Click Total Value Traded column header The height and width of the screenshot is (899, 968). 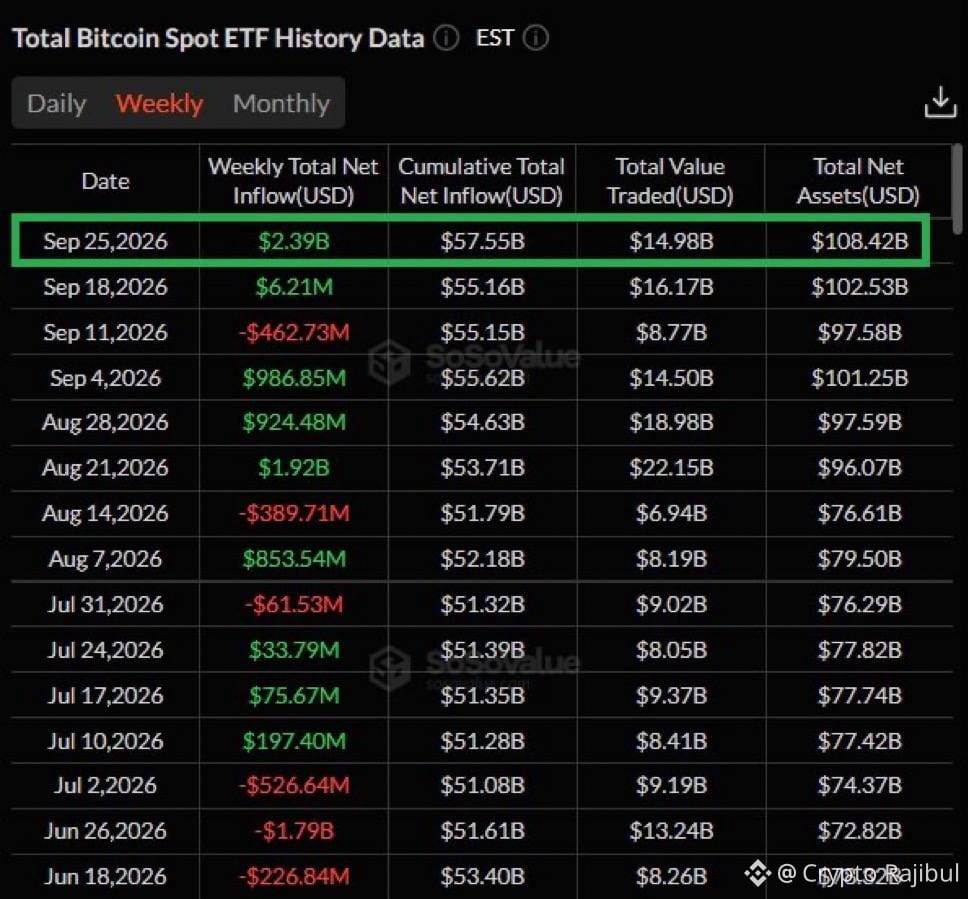pyautogui.click(x=670, y=181)
